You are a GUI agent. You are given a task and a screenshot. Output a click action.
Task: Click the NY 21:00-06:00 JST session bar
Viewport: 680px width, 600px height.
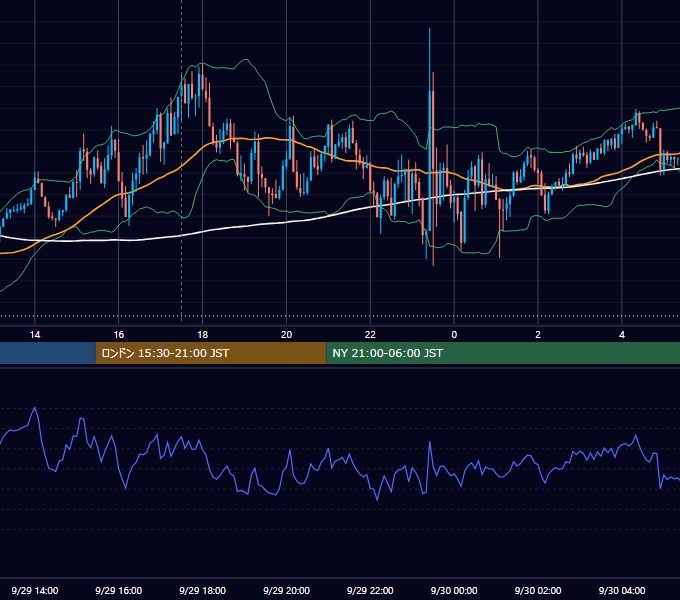(503, 353)
